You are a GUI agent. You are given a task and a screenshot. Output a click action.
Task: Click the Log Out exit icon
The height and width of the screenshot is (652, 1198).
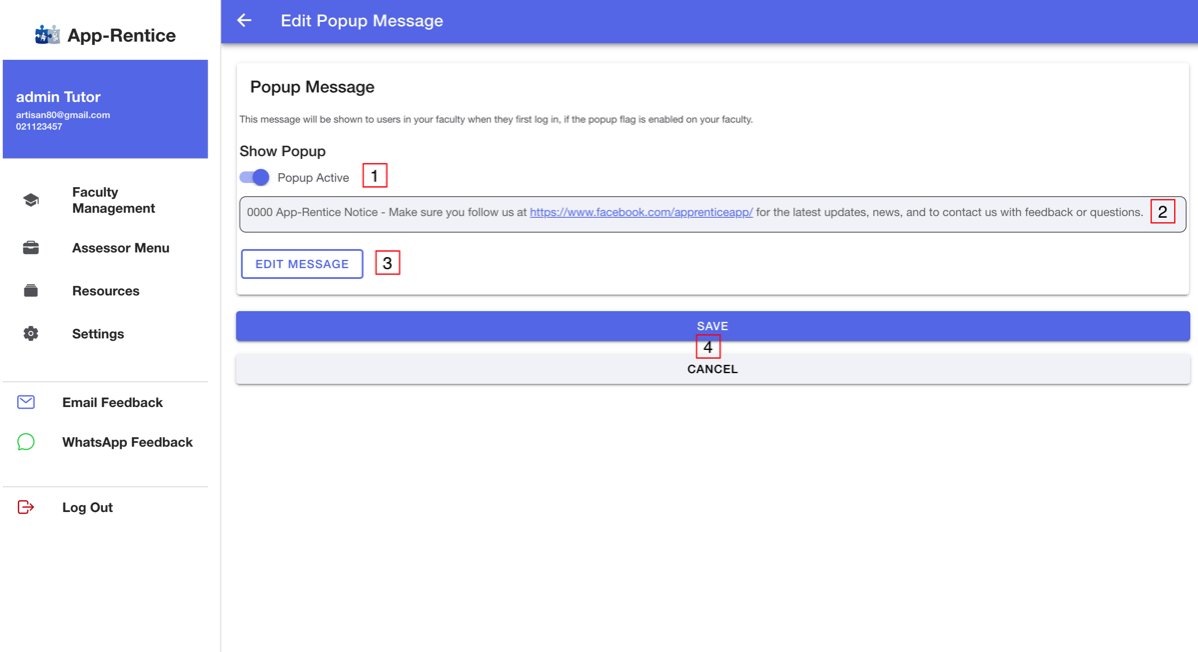(26, 507)
